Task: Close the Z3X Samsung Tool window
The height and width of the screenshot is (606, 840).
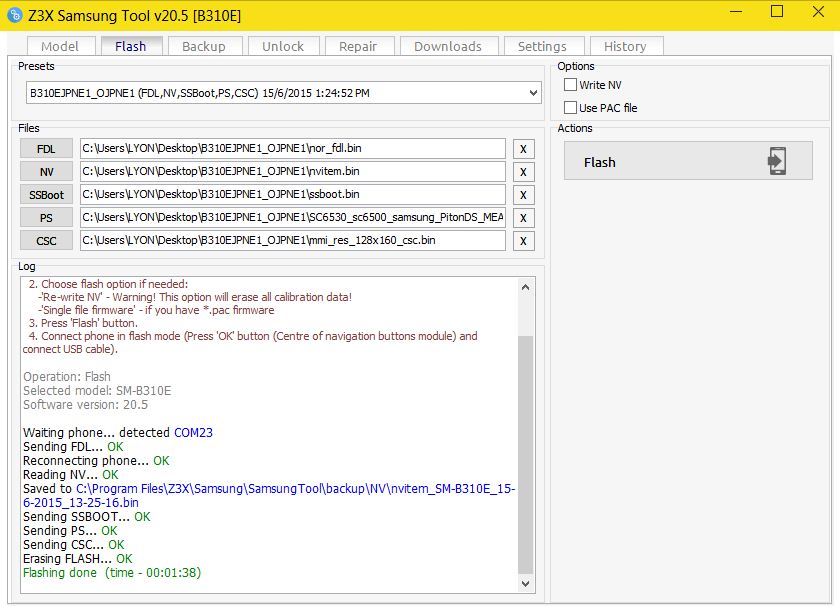Action: pos(818,12)
